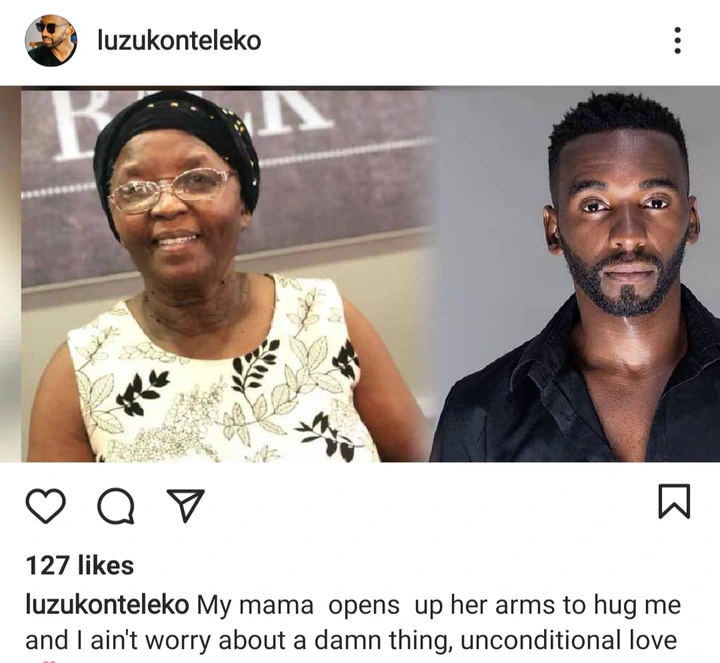This screenshot has height=663, width=720.
Task: Tap the caption text about mama's hug
Action: [x=353, y=623]
